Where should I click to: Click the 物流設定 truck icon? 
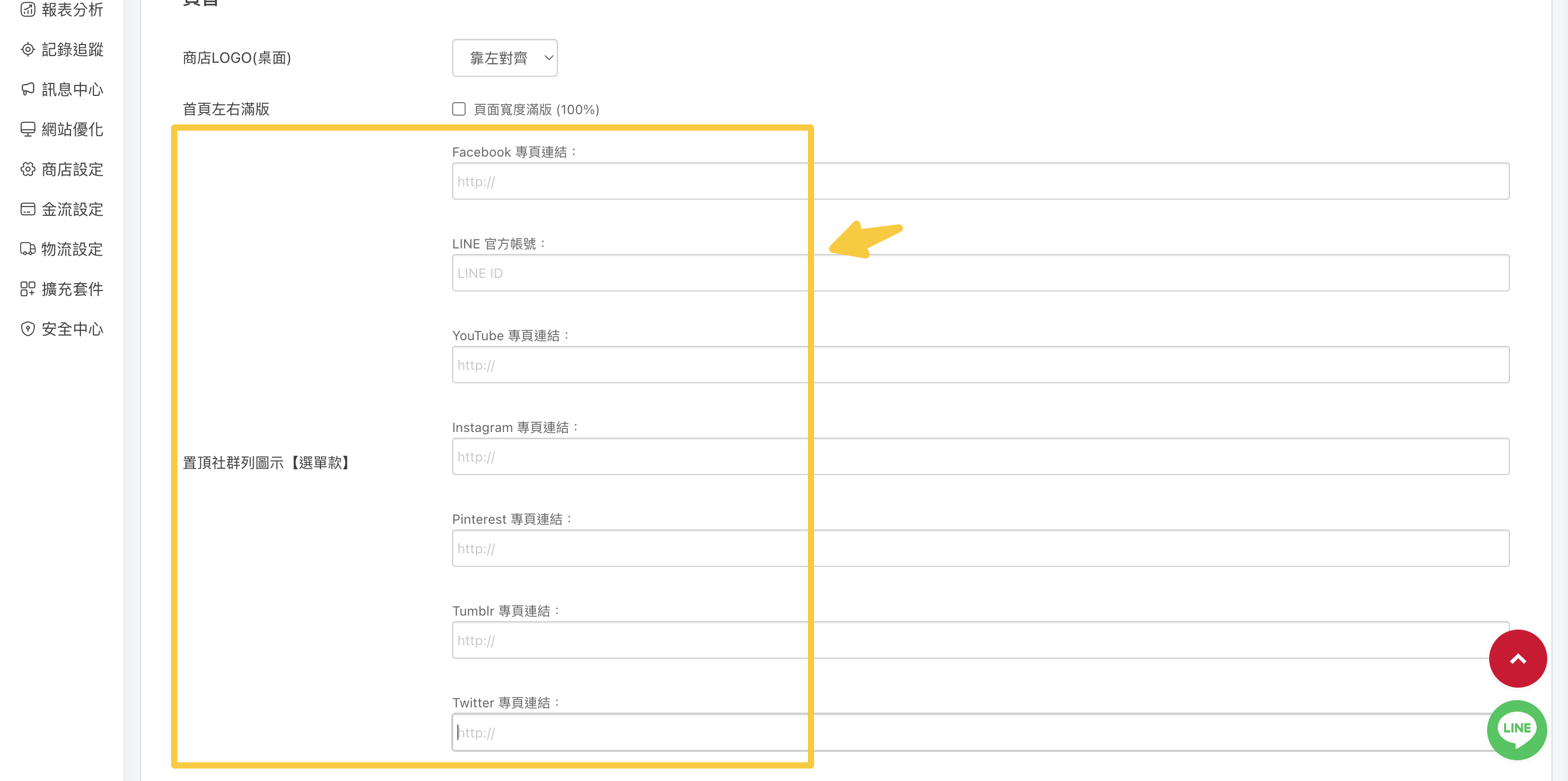(x=27, y=249)
